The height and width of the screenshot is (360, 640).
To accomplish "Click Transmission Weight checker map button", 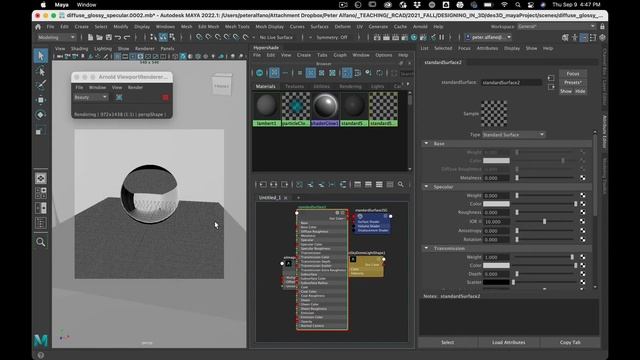I will pos(582,257).
